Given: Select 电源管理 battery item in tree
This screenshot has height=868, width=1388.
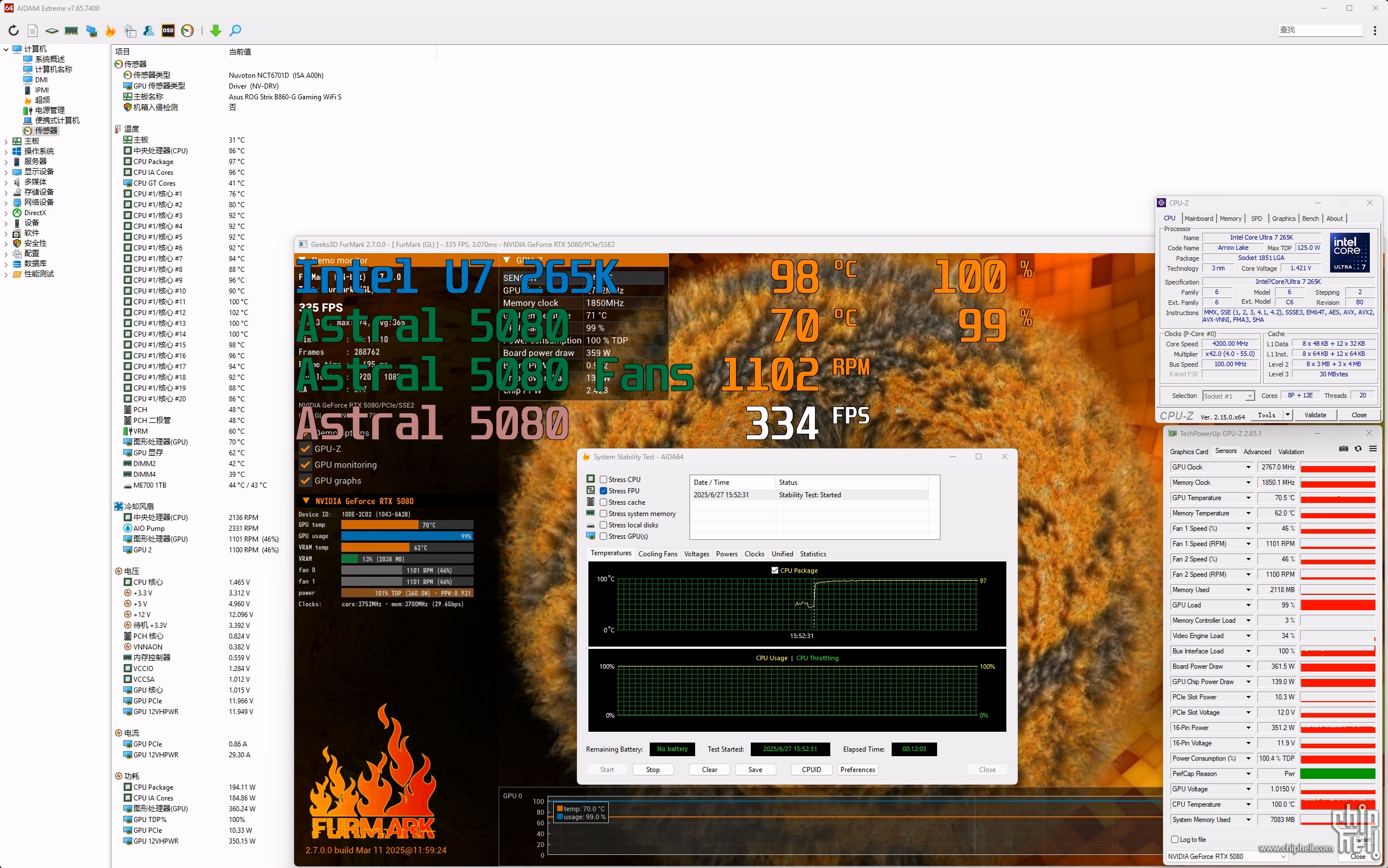Looking at the screenshot, I should [x=44, y=110].
